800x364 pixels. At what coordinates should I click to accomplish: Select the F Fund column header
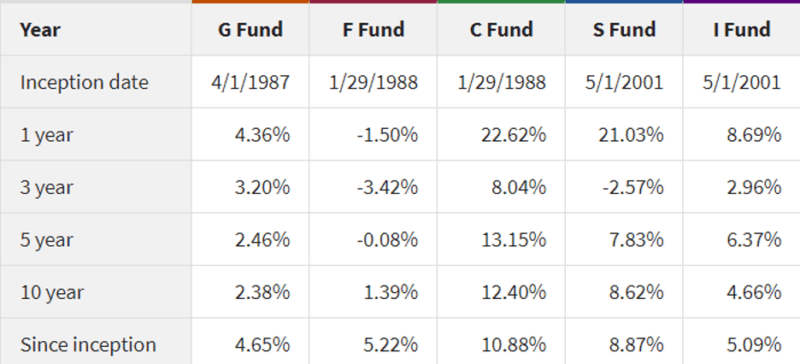pyautogui.click(x=373, y=30)
